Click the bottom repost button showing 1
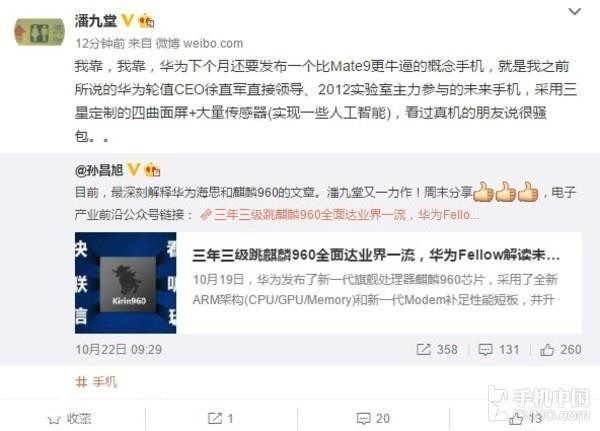The width and height of the screenshot is (600, 431). point(220,418)
